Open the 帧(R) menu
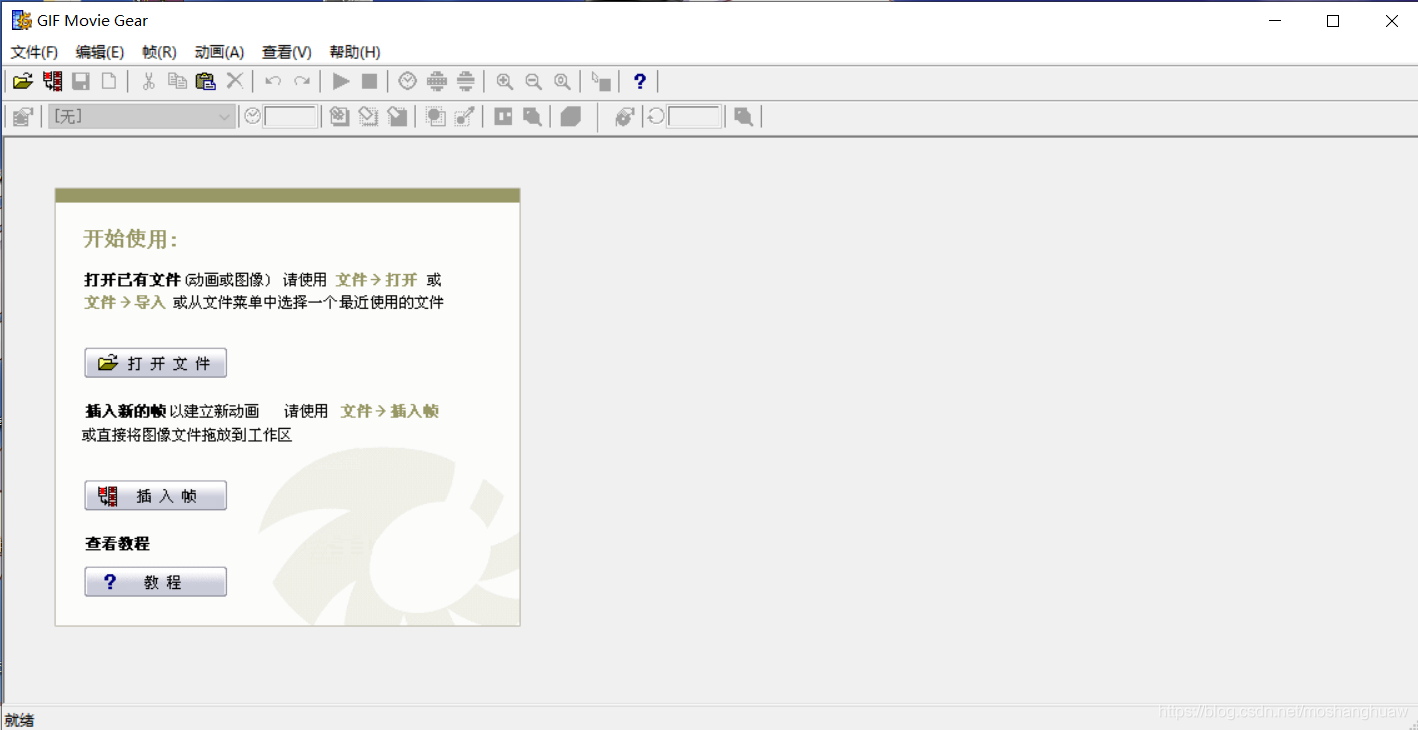 [x=159, y=52]
